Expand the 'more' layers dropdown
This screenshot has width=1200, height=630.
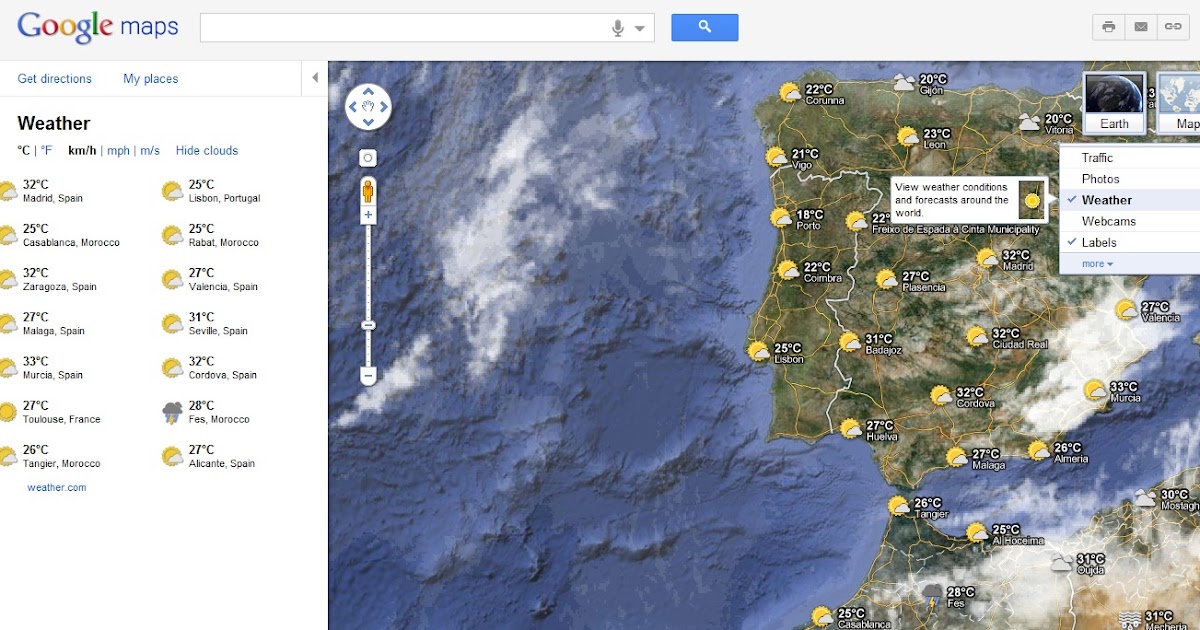click(x=1097, y=264)
